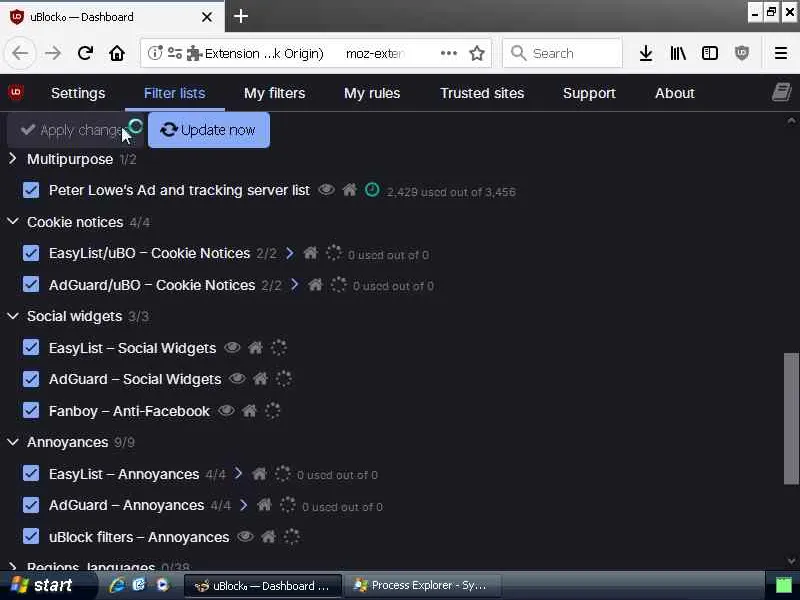Open the Library bookshelf icon

tap(678, 53)
